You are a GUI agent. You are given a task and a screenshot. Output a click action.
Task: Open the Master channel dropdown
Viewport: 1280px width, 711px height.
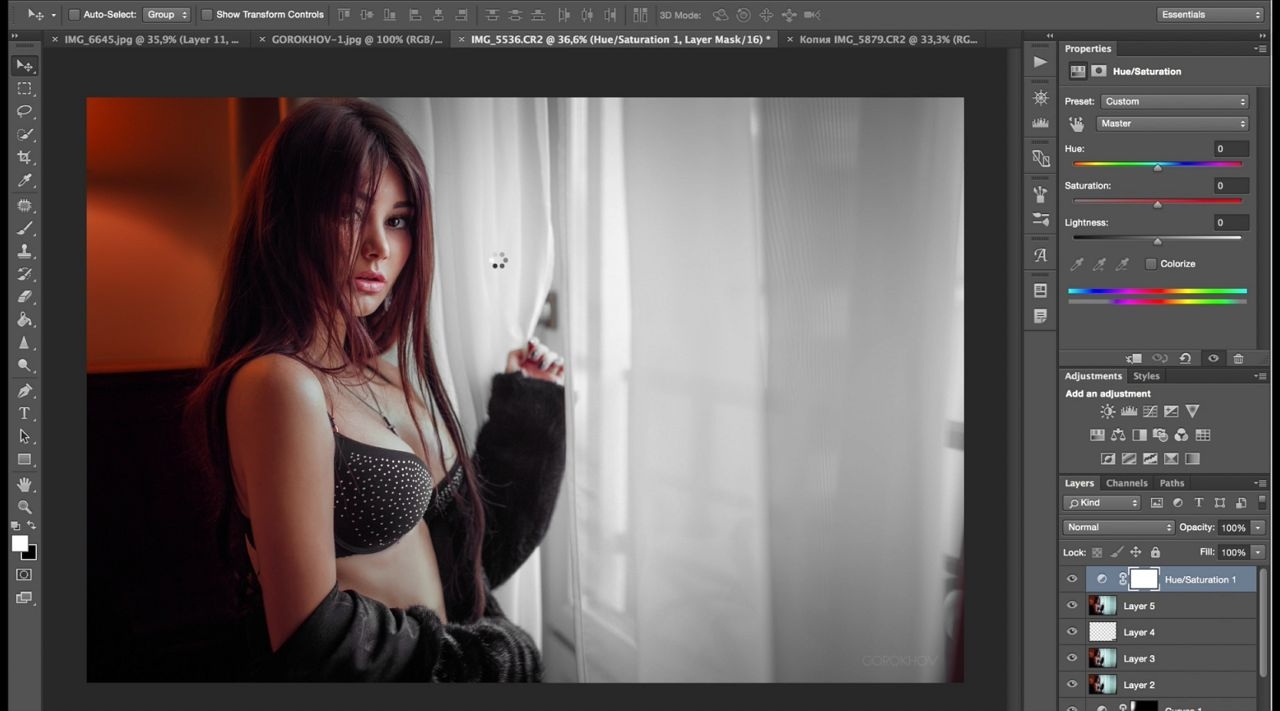(x=1174, y=124)
